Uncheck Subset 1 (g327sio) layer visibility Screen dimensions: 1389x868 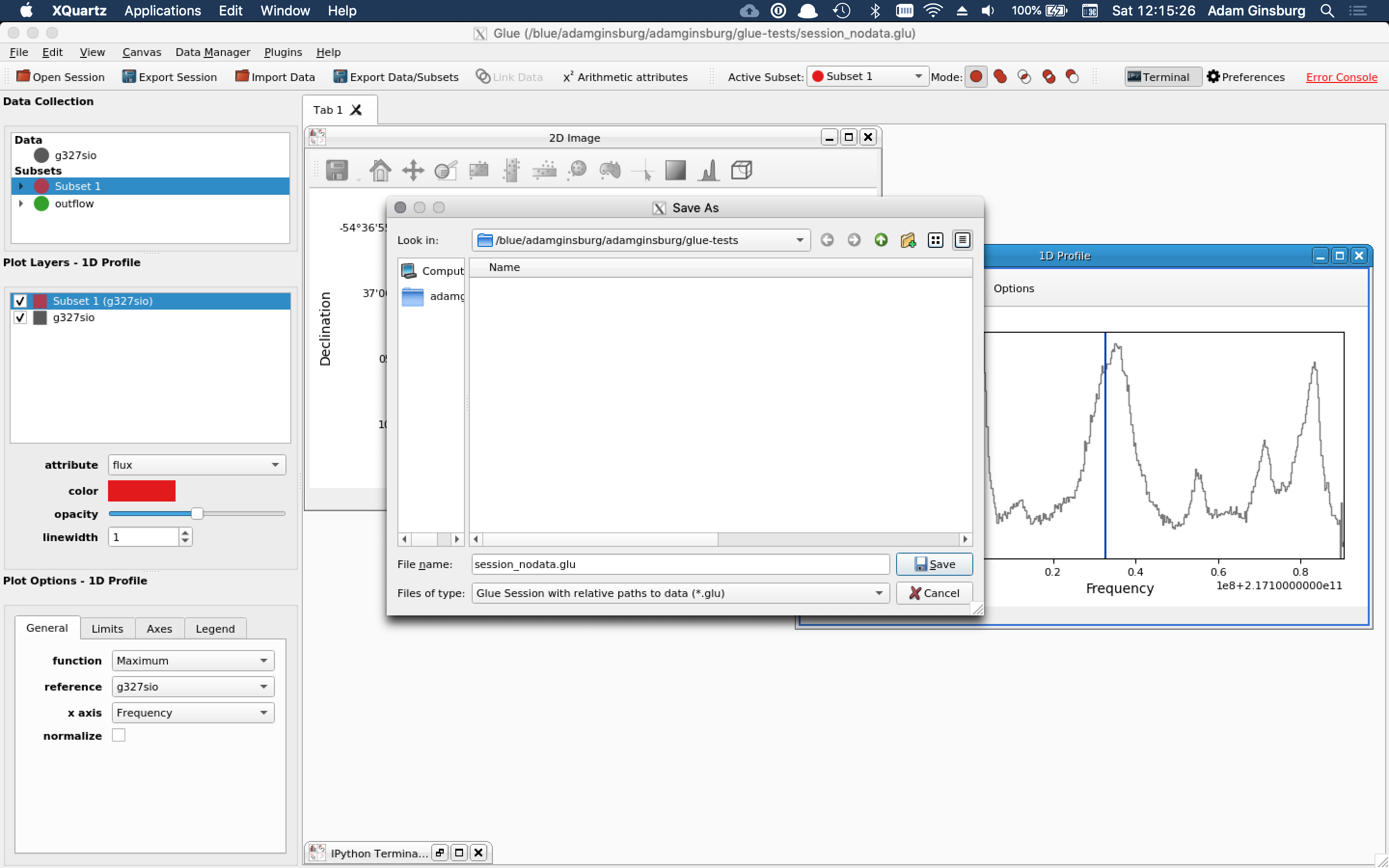[x=21, y=301]
